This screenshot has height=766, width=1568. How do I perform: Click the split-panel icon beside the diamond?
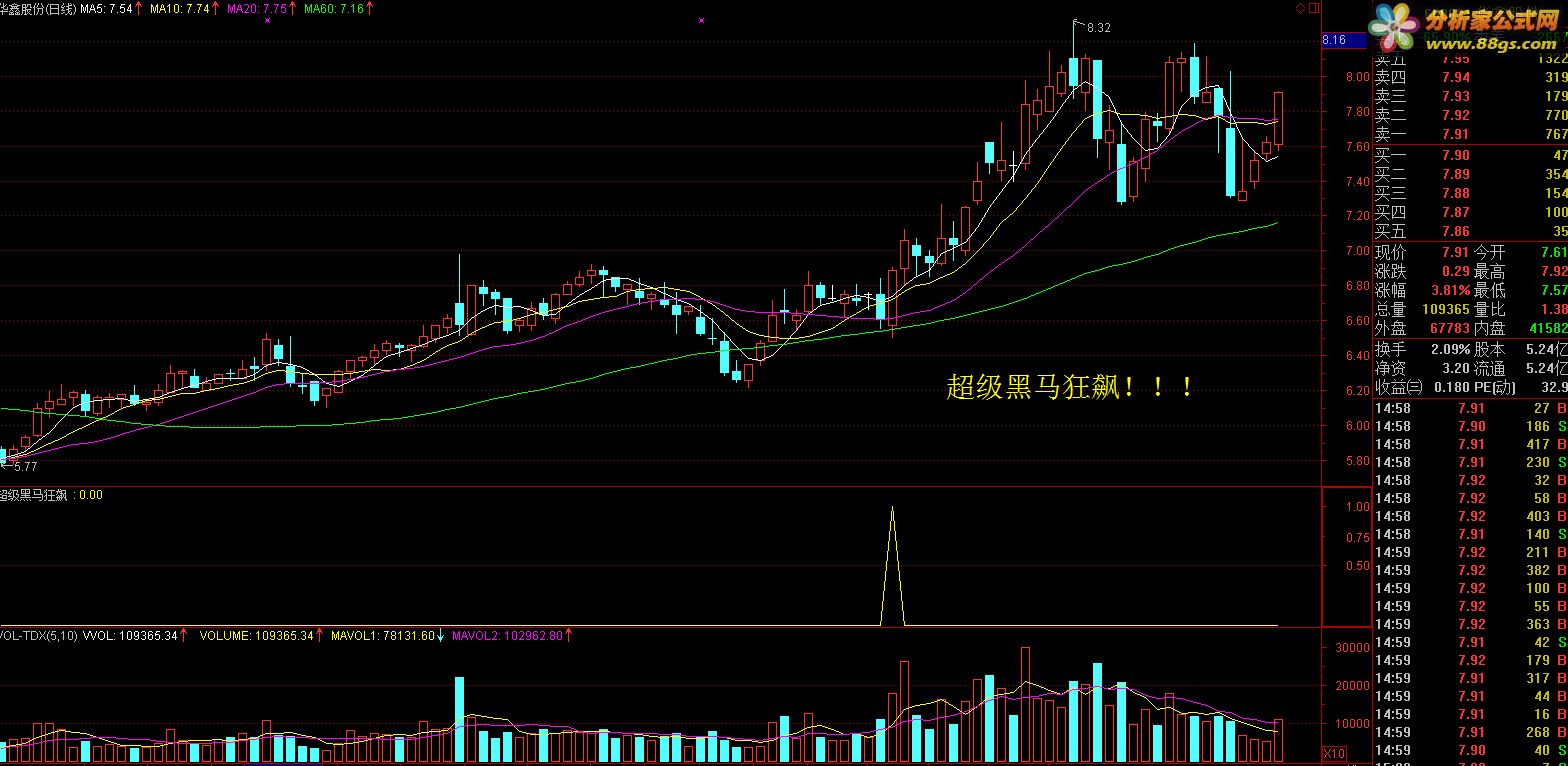click(x=1312, y=8)
